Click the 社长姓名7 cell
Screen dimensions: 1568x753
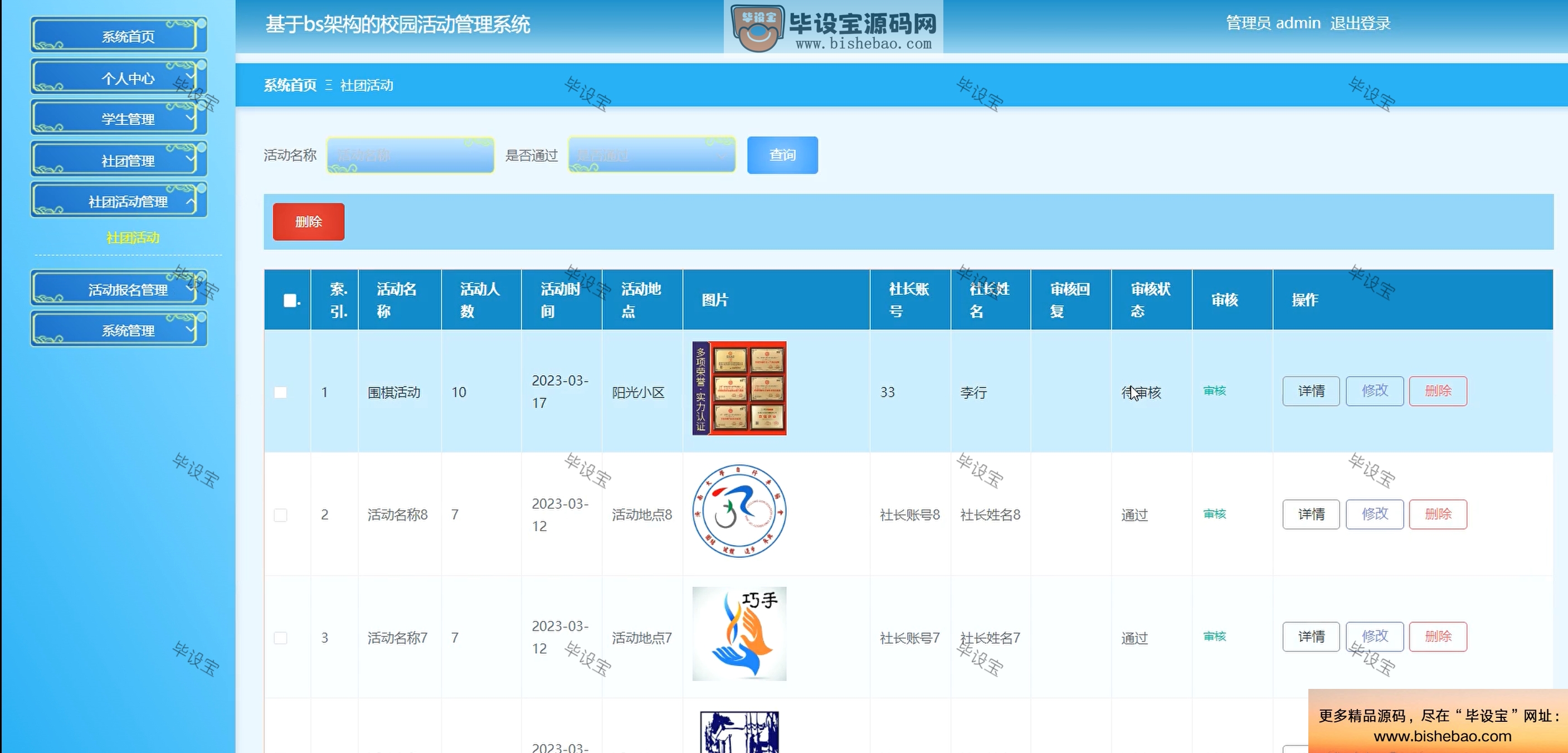[x=990, y=638]
